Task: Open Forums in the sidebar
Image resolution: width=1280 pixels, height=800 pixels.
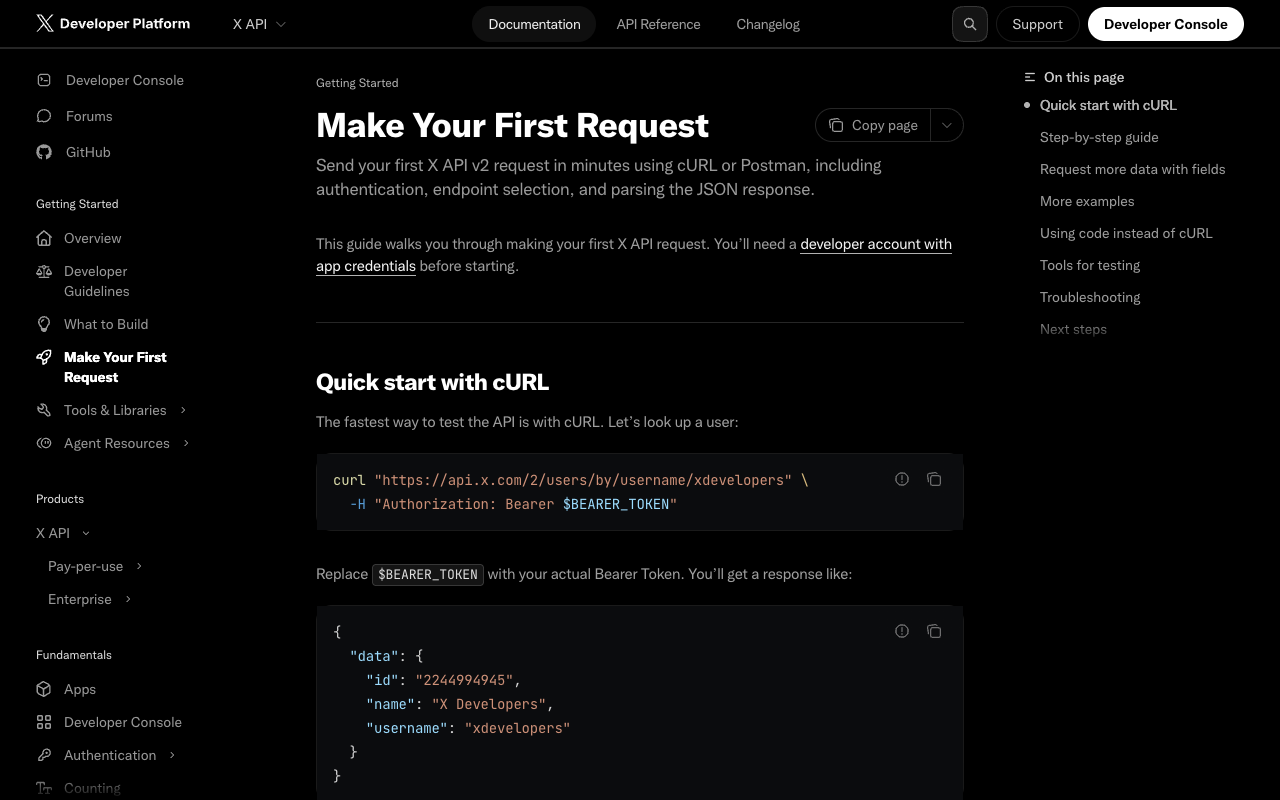Action: [89, 116]
